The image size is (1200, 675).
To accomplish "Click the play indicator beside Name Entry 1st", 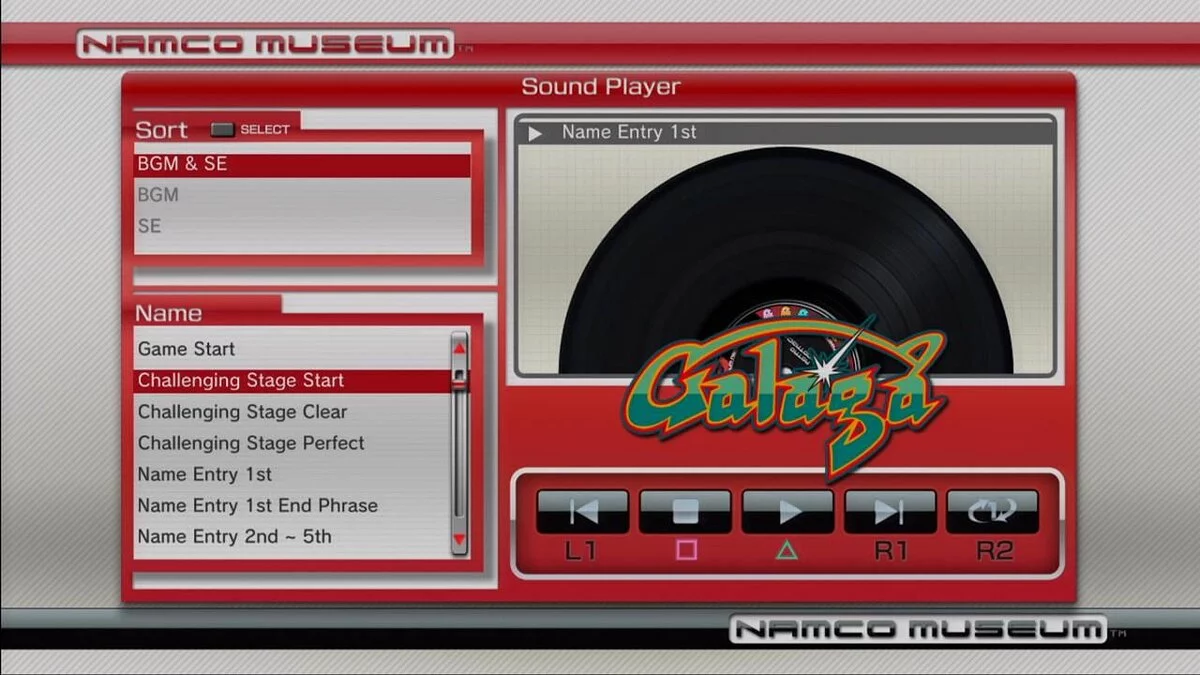I will [536, 133].
